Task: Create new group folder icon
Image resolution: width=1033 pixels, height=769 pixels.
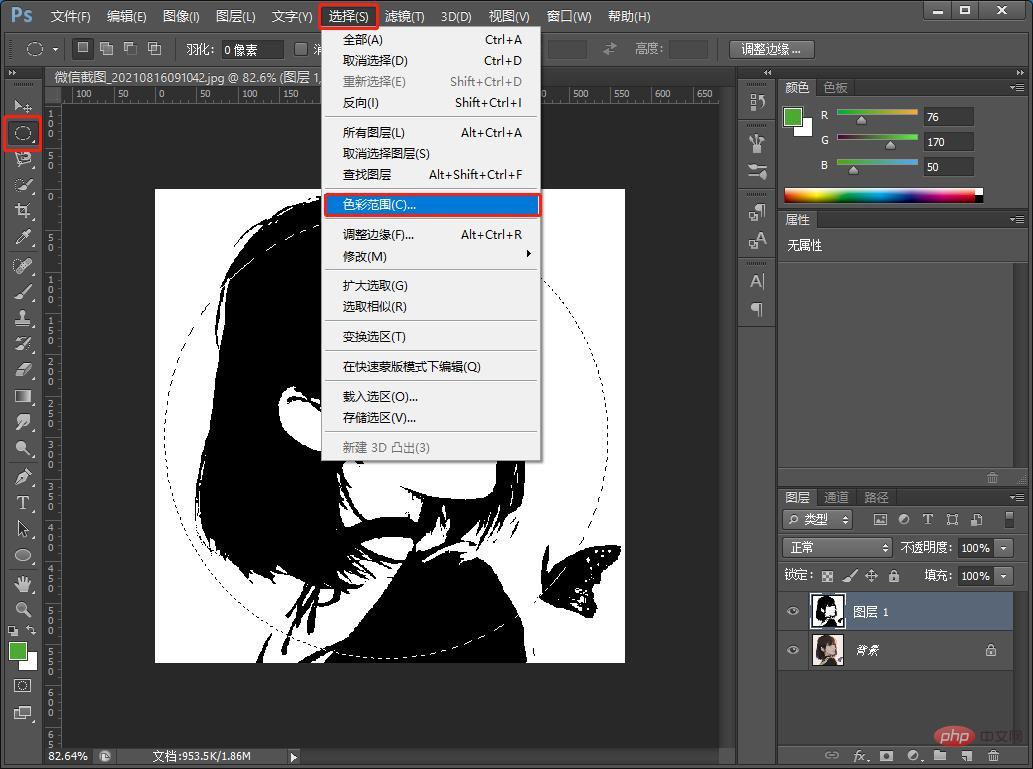Action: 940,755
